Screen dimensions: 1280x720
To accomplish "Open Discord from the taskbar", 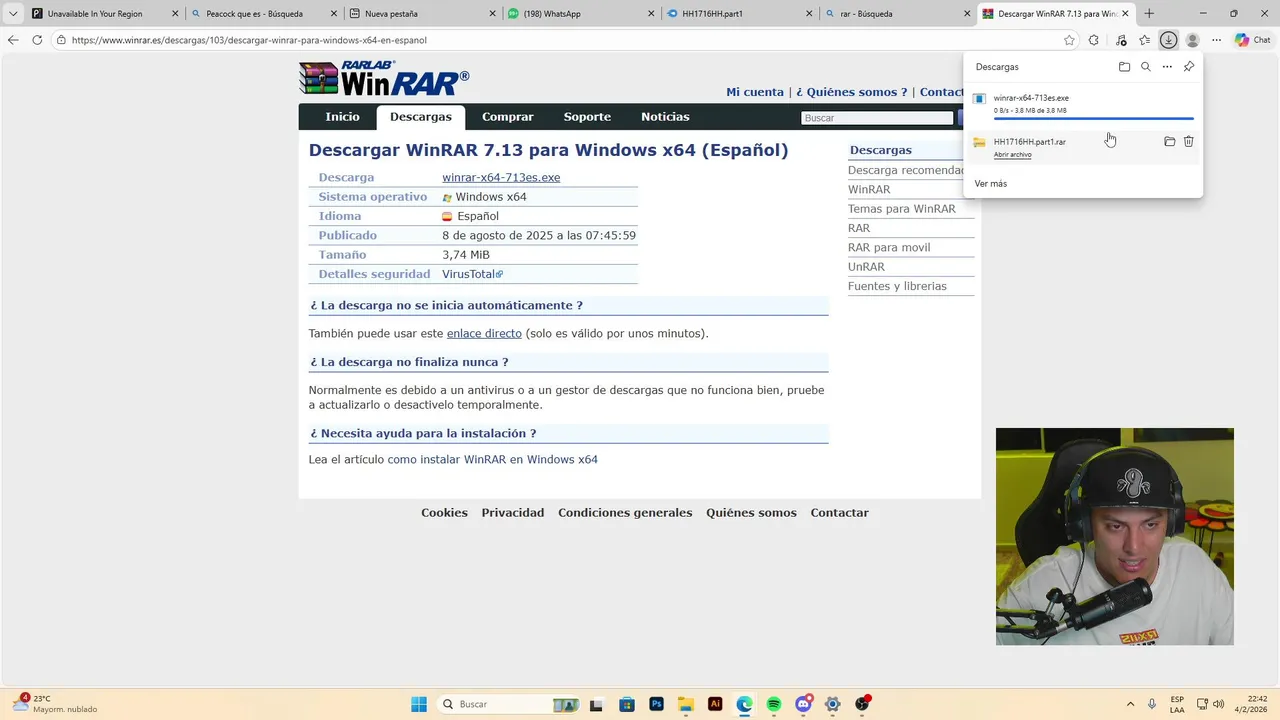I will click(803, 704).
